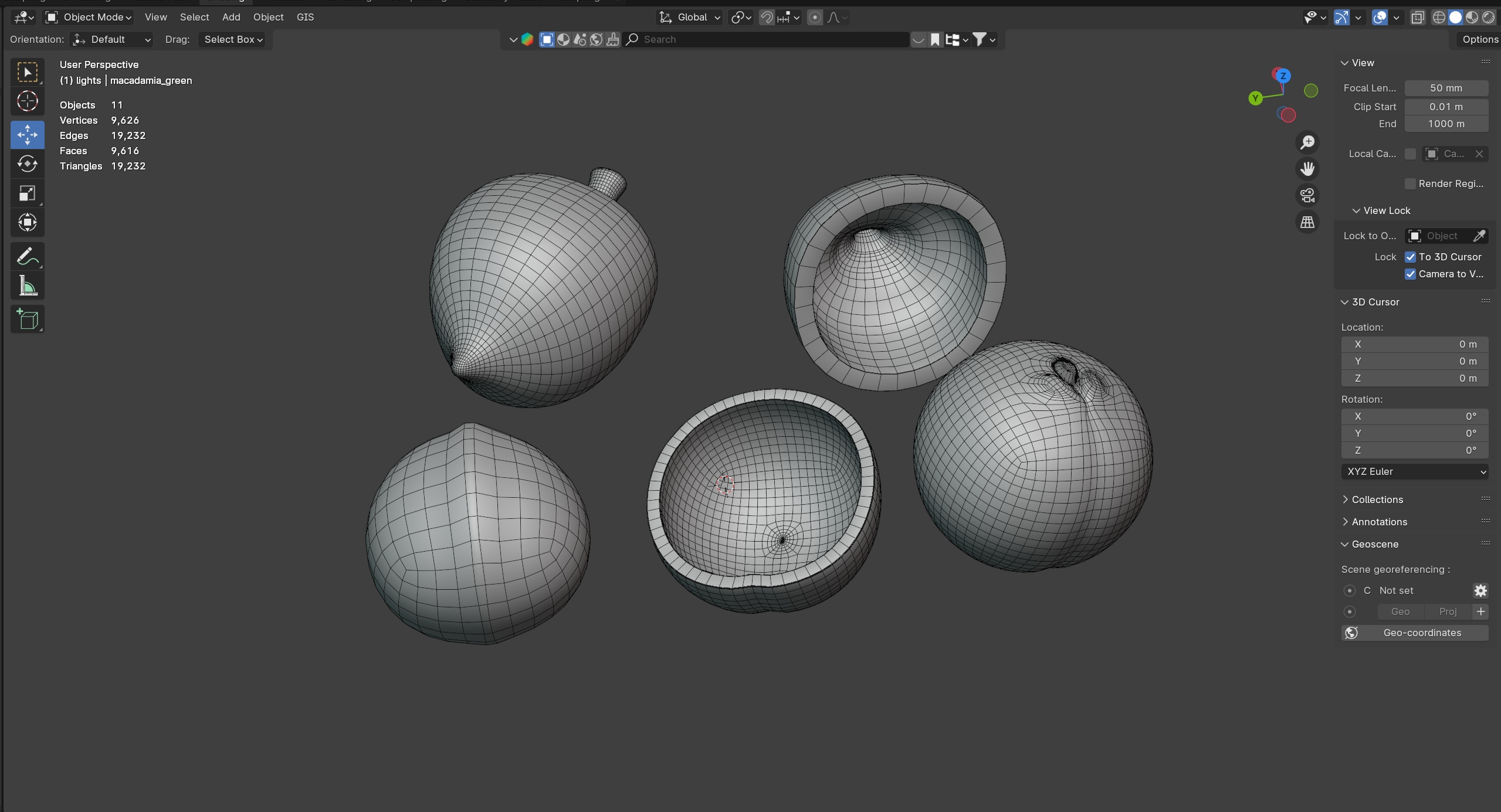Open the GIS menu
This screenshot has width=1501, height=812.
point(305,17)
